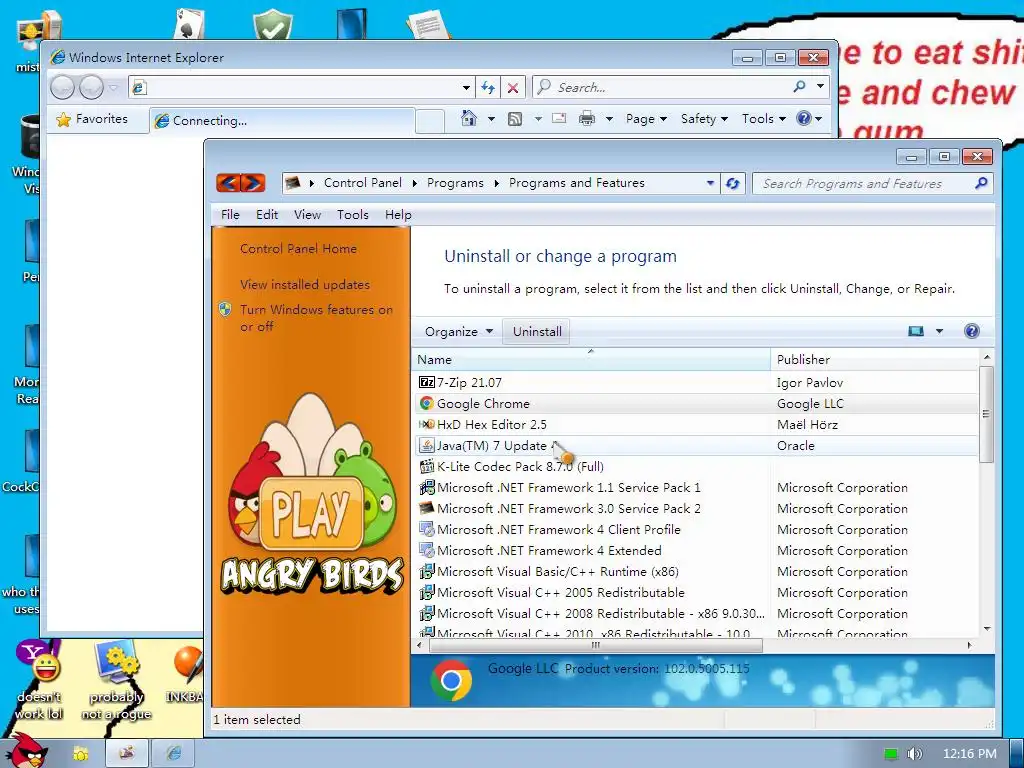Viewport: 1024px width, 768px height.
Task: Click the .NET Framework 1.1 icon
Action: click(426, 487)
